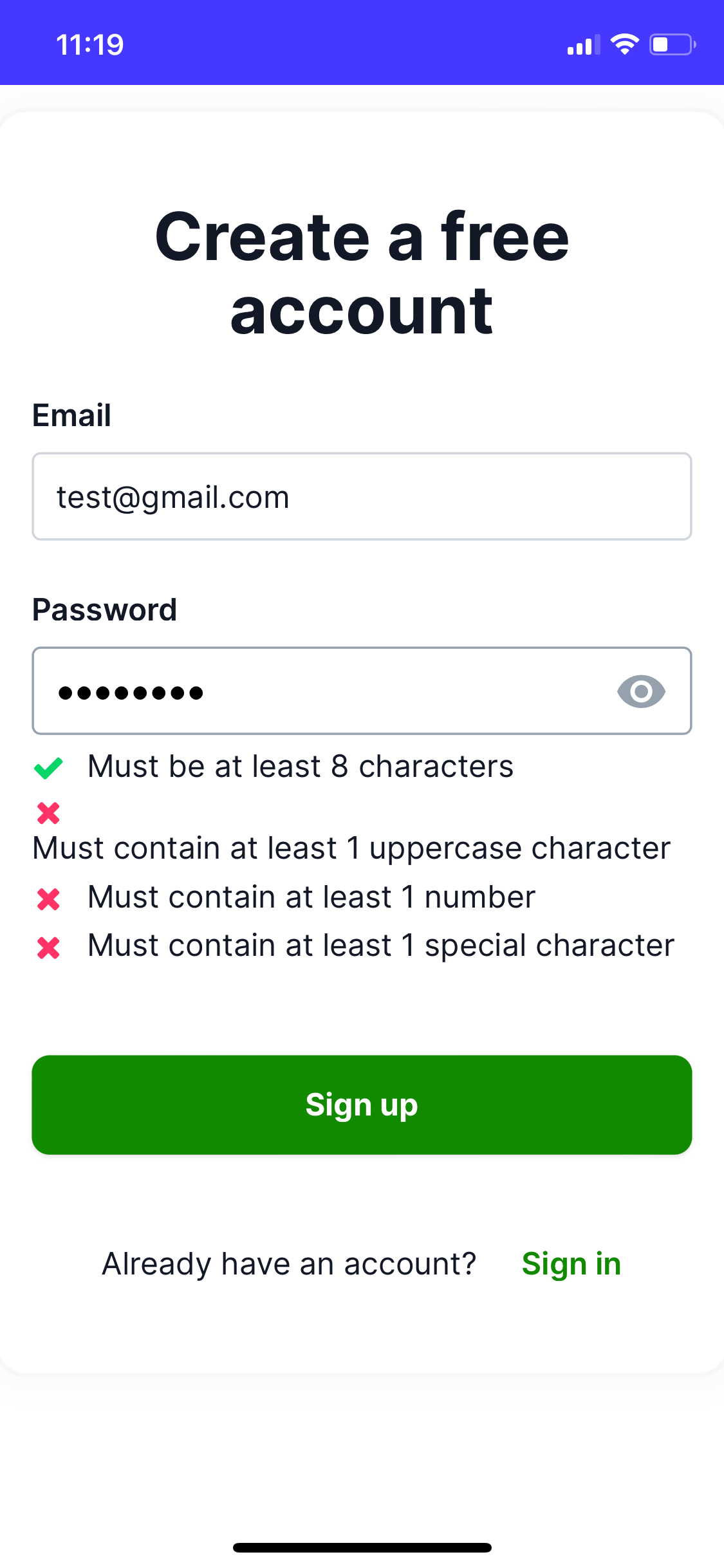Click the red X beside special character requirement
The height and width of the screenshot is (1568, 724).
(x=48, y=947)
